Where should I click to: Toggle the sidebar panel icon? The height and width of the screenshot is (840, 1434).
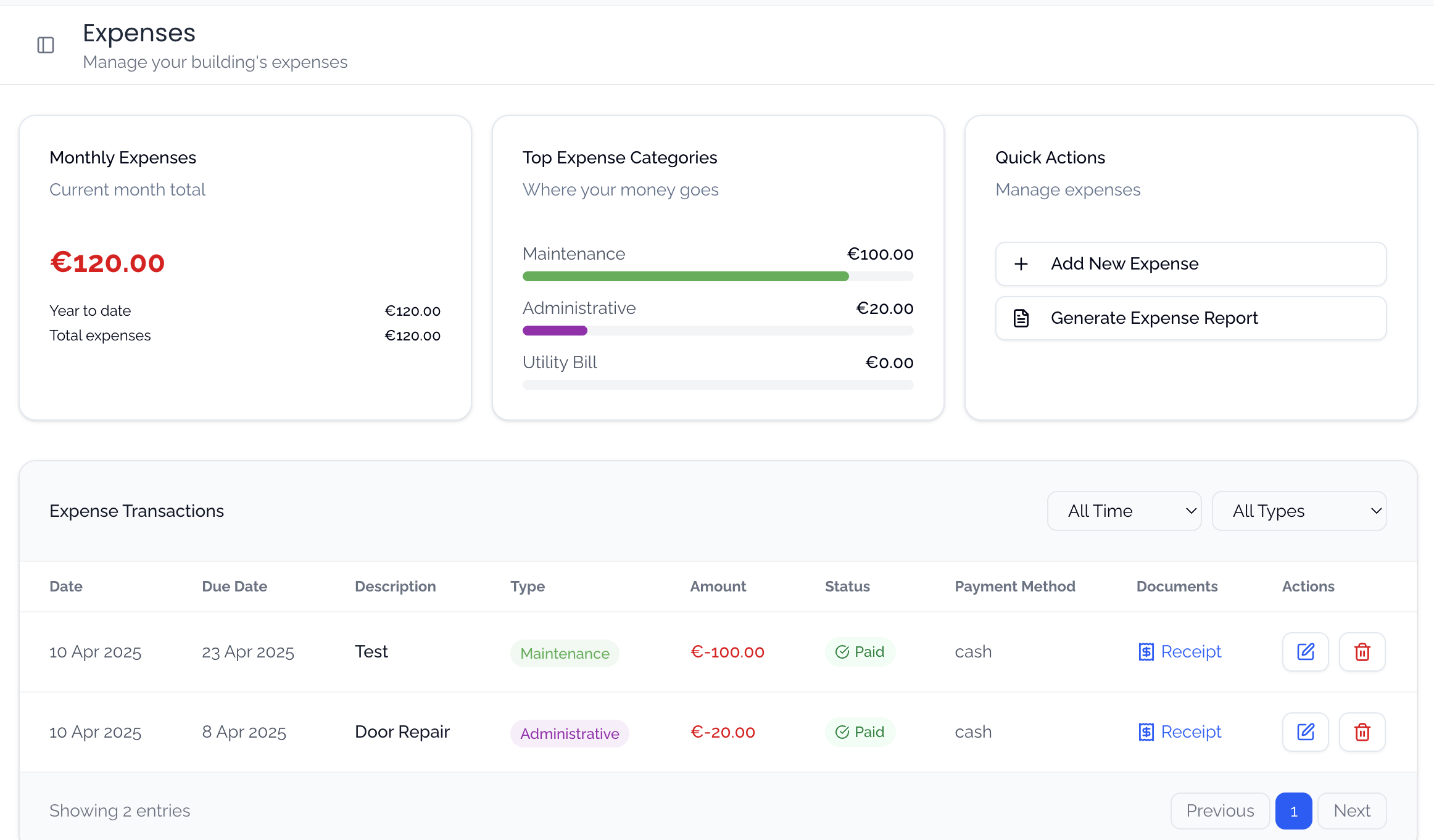(46, 45)
